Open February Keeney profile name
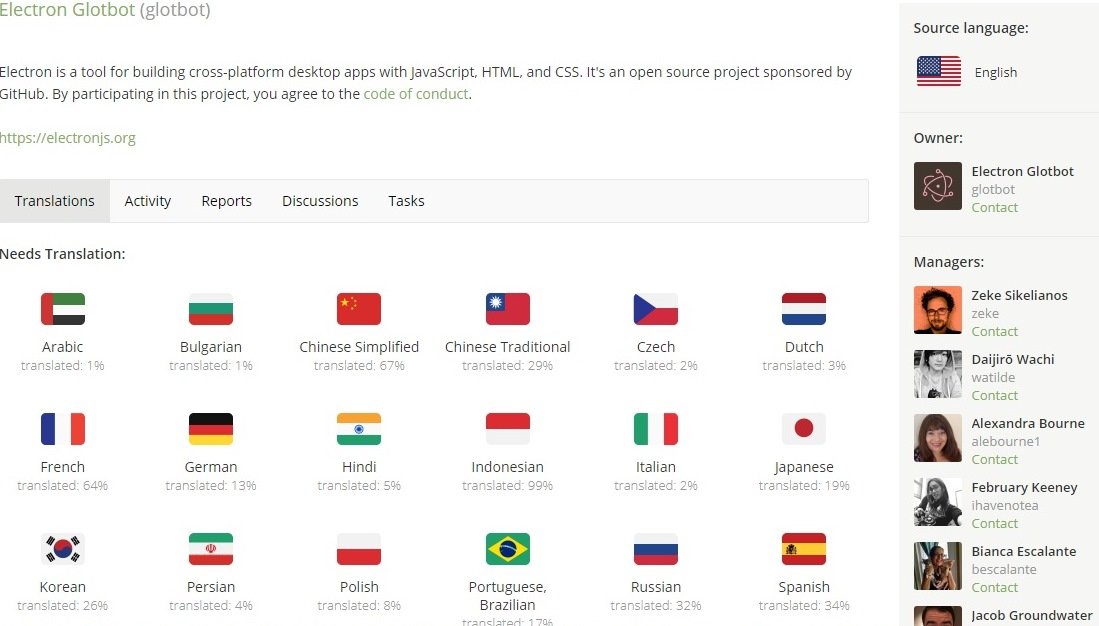The image size is (1099, 626). (x=1025, y=488)
